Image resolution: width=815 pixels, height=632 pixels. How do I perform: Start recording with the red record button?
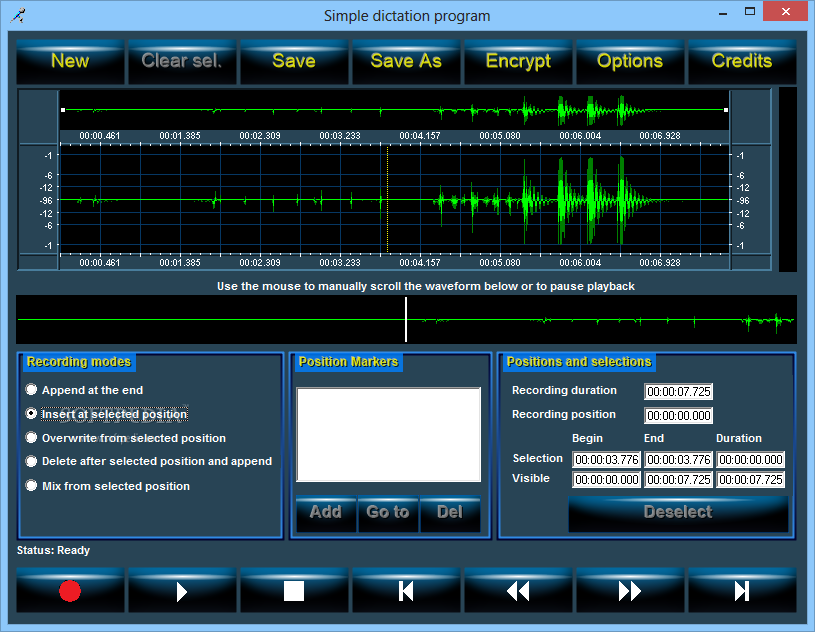tap(70, 591)
